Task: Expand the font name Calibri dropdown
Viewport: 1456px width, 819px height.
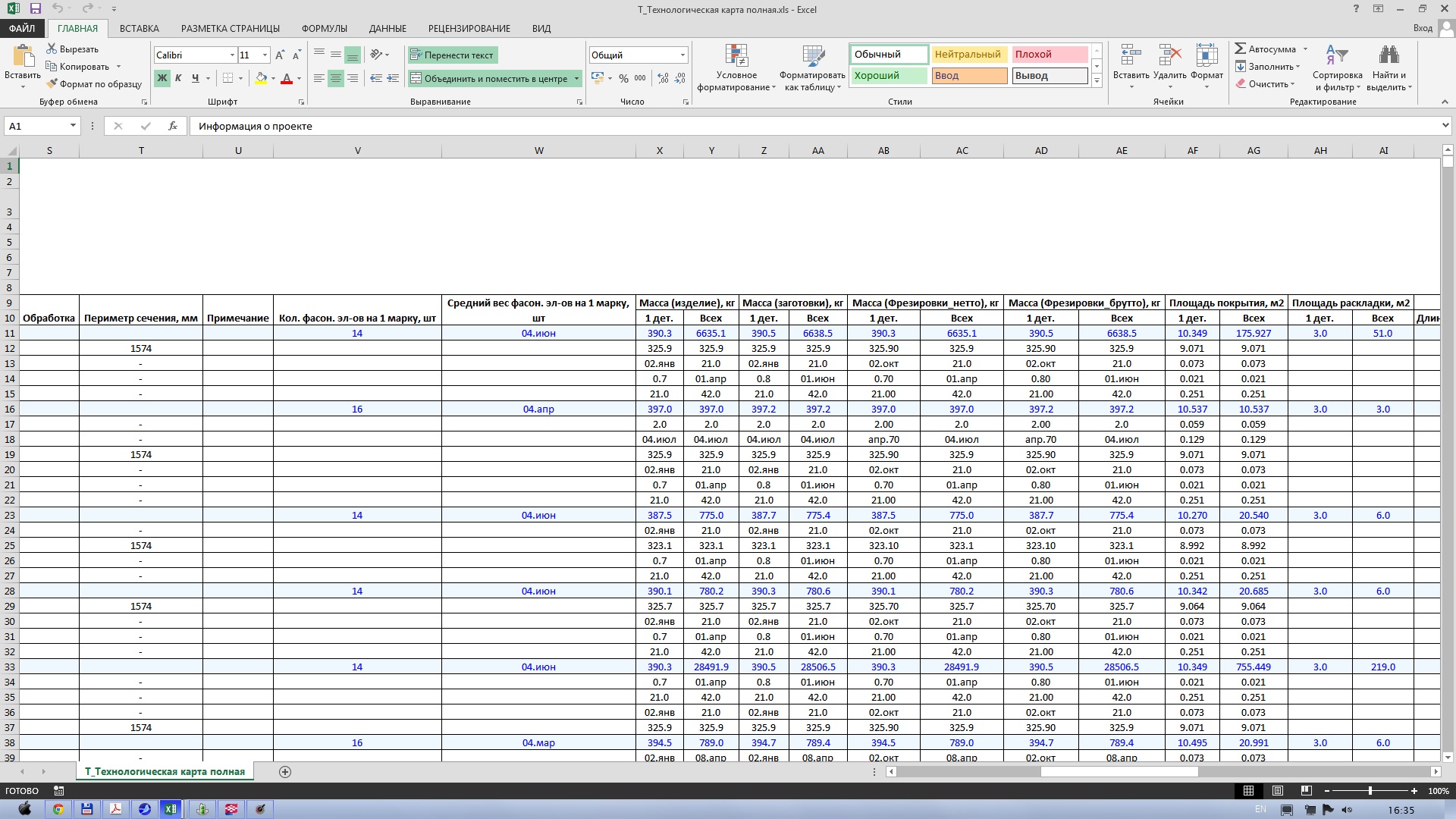Action: [232, 55]
